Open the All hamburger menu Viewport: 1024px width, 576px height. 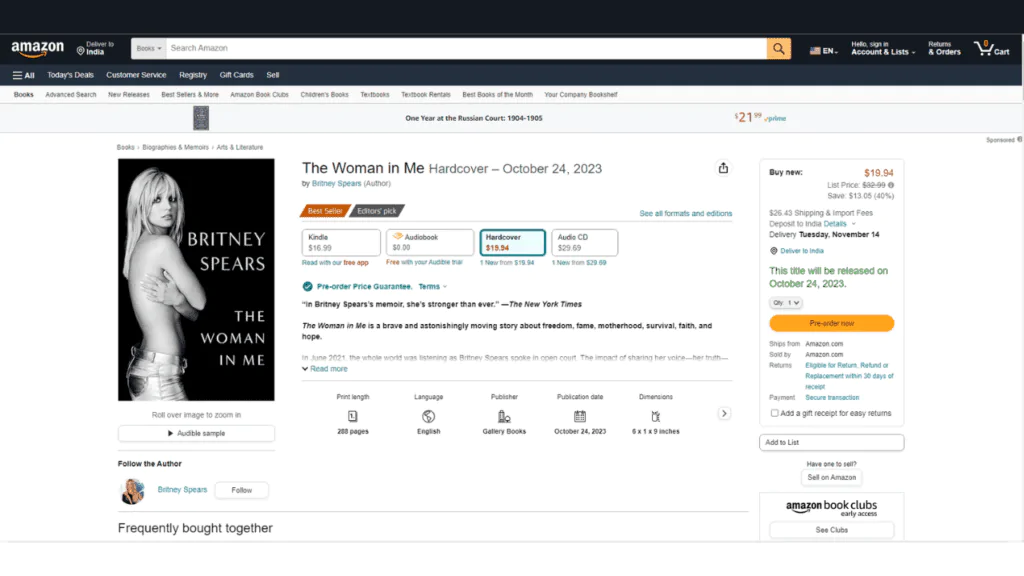point(24,75)
